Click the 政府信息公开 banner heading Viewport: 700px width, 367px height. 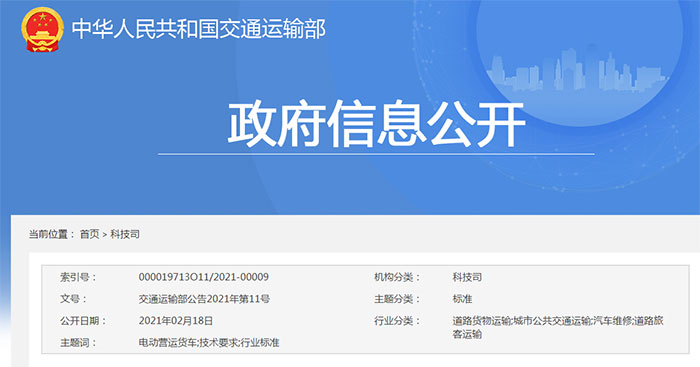click(x=376, y=124)
